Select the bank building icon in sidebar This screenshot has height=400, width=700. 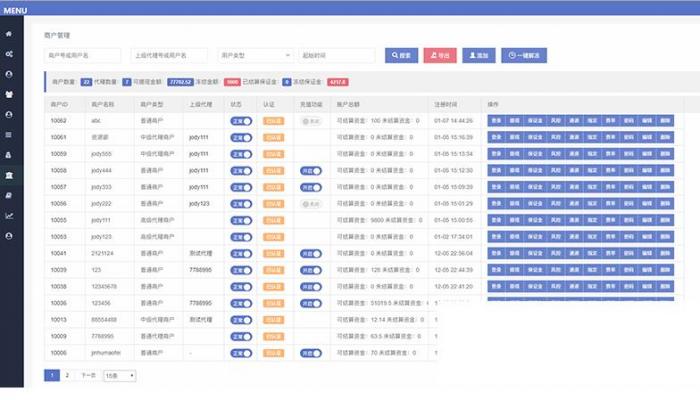point(9,175)
